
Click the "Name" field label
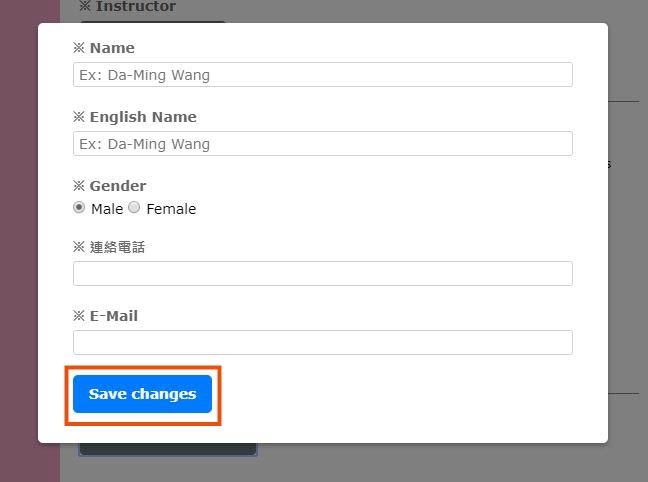coord(112,48)
